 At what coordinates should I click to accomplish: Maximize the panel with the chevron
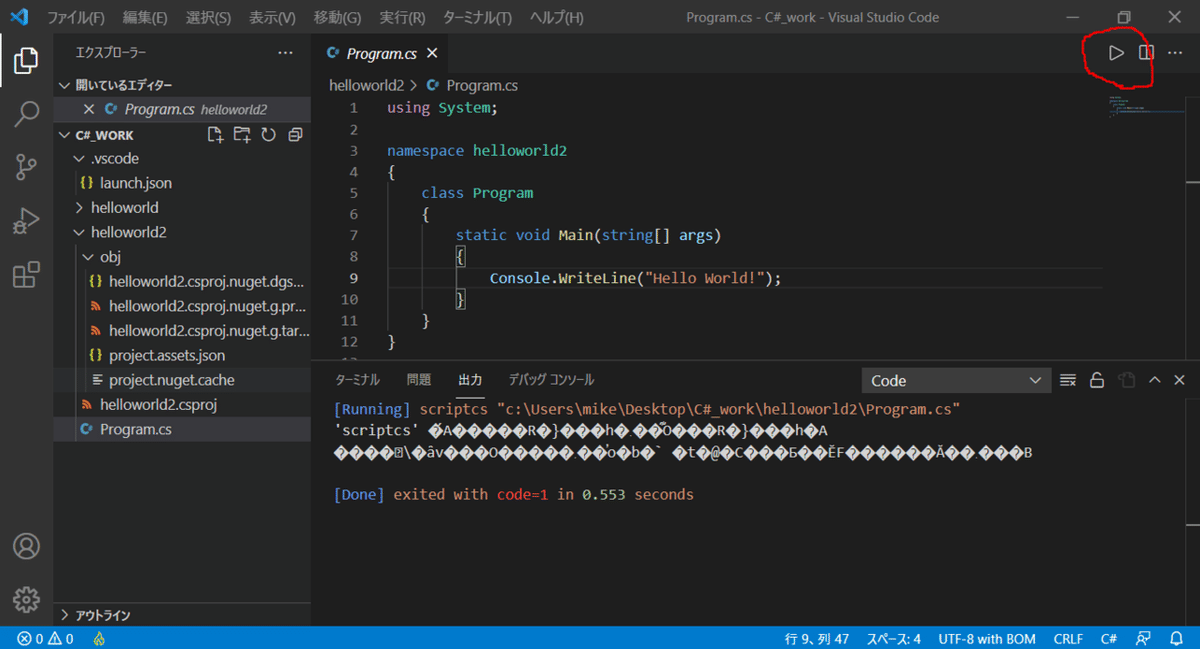click(x=1155, y=380)
